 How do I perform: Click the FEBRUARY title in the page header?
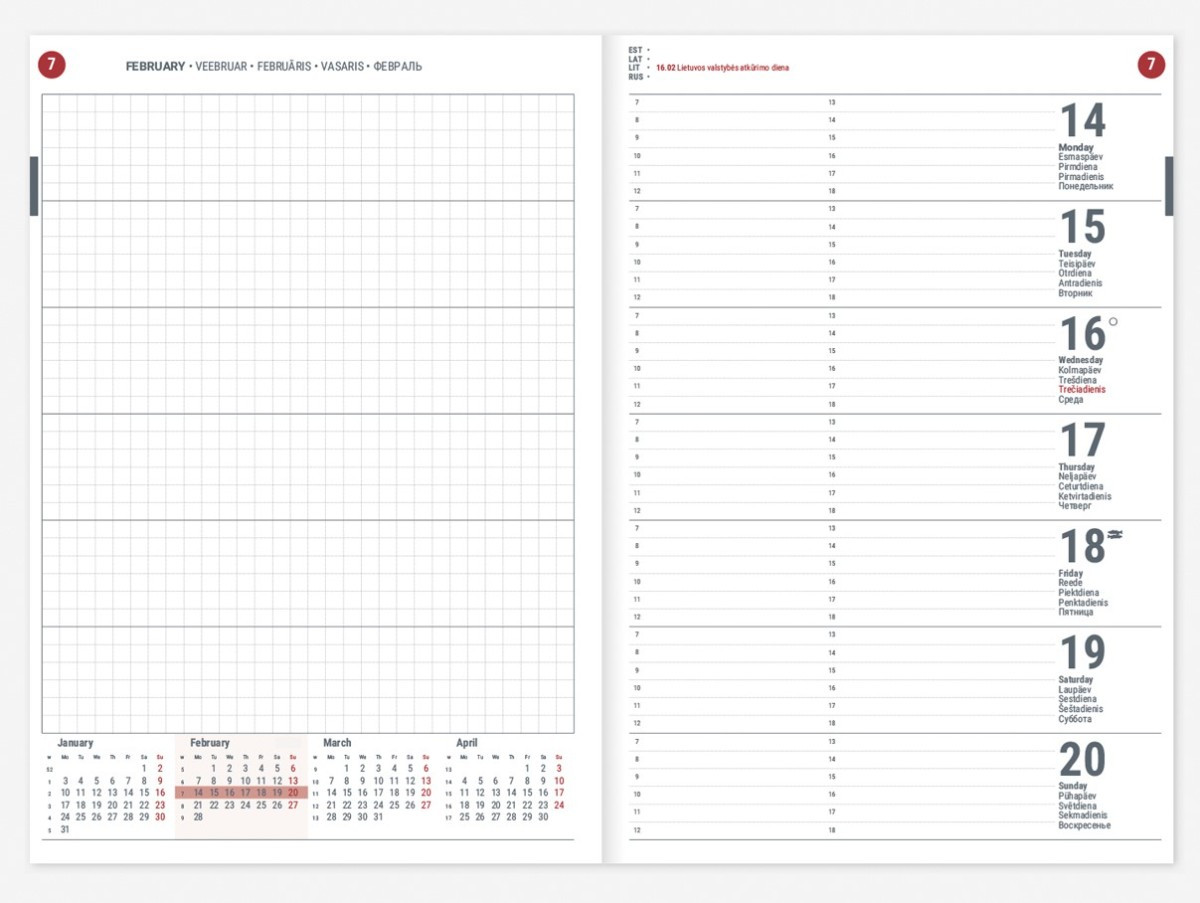pos(155,67)
